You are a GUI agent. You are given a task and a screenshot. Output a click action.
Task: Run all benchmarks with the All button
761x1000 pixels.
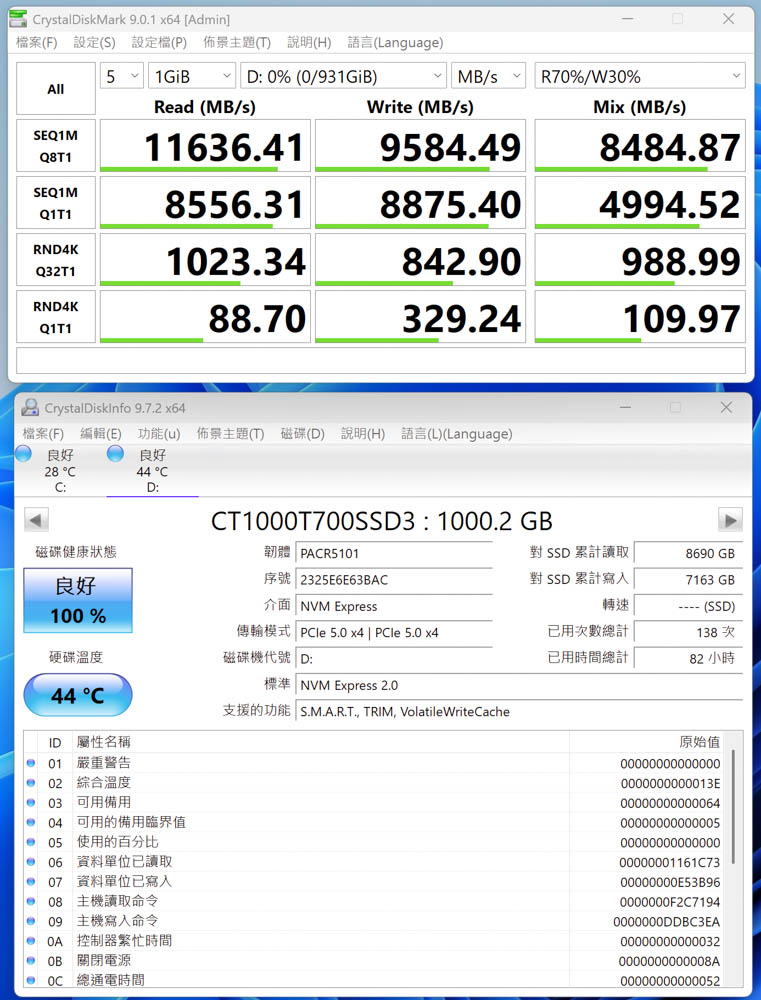tap(56, 89)
